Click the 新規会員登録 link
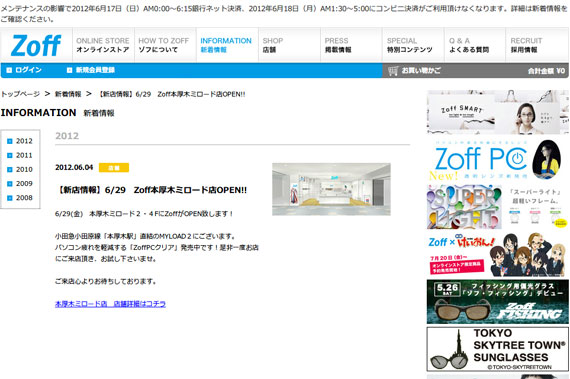This screenshot has width=570, height=379. click(x=95, y=70)
